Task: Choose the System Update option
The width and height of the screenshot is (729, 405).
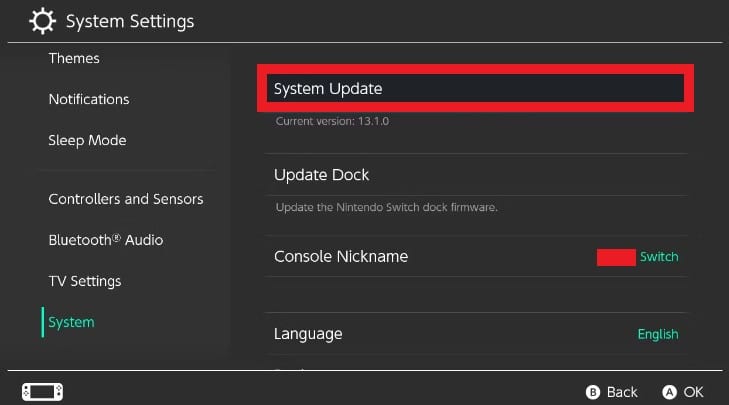Action: click(x=475, y=88)
